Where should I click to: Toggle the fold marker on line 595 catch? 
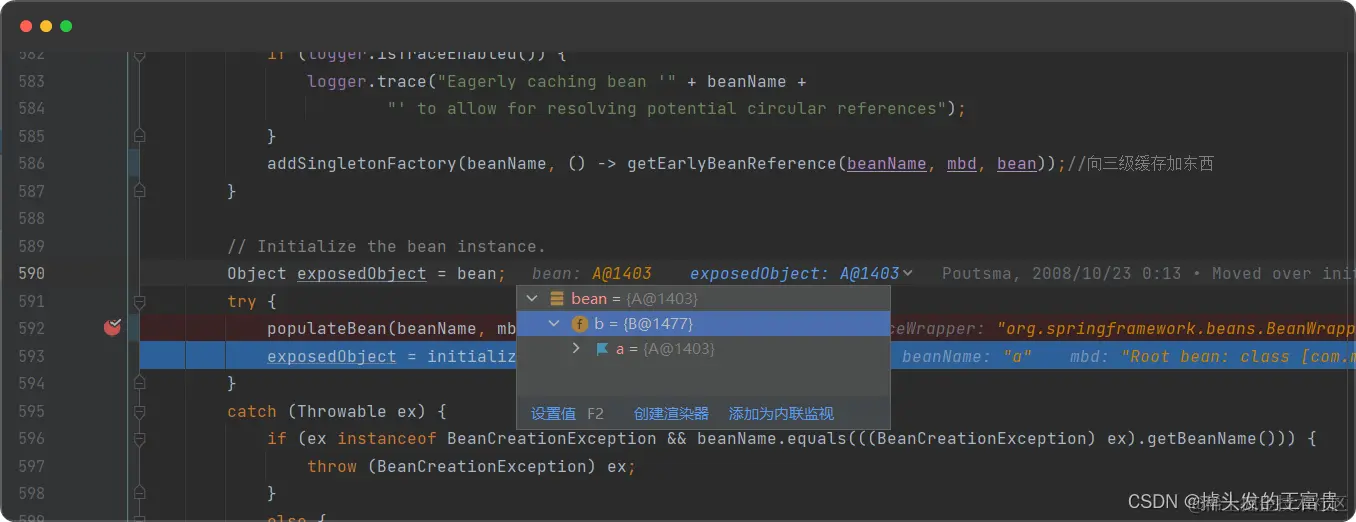[x=140, y=411]
